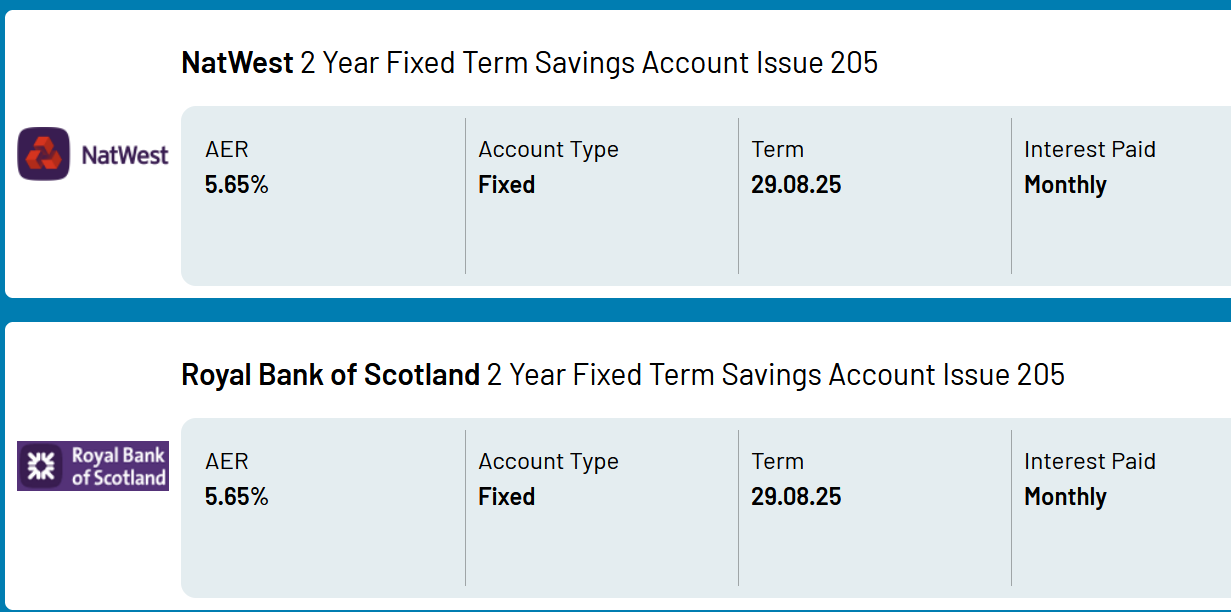Screen dimensions: 1231x612
Task: Click Term label in Royal Bank of Scotland card
Action: tap(777, 462)
